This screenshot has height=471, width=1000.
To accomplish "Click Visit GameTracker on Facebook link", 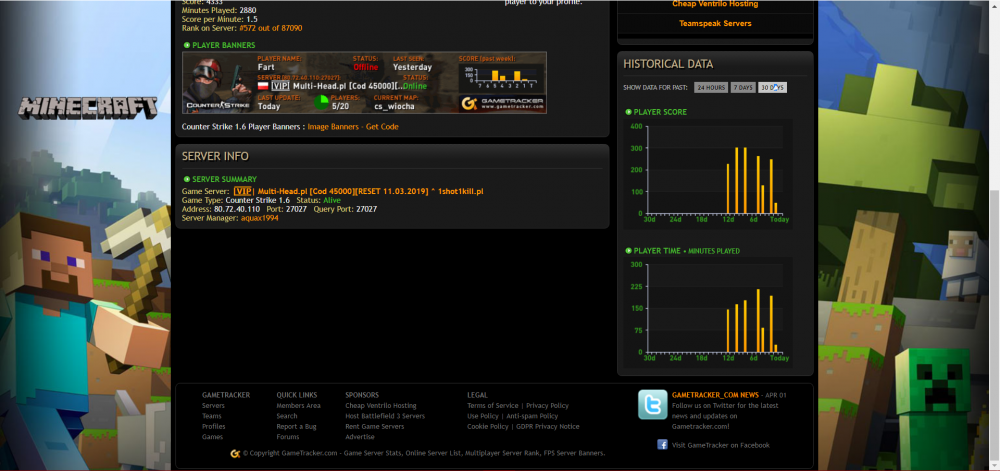I will pos(721,444).
